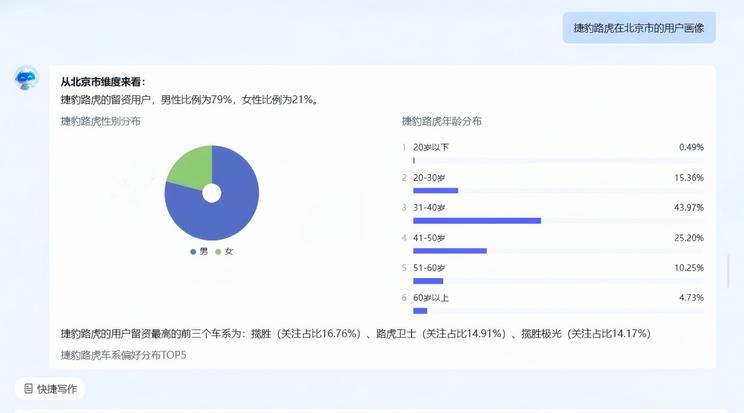Select the 20岁以下 row label

click(431, 147)
